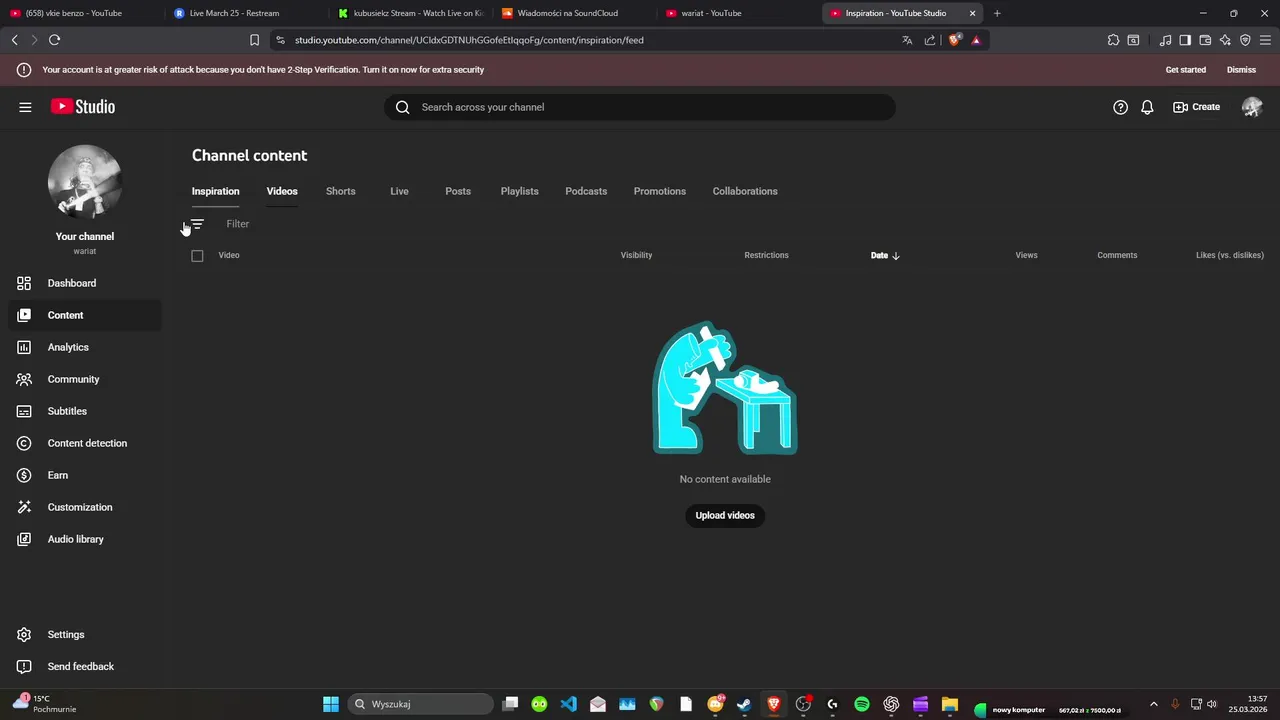The height and width of the screenshot is (720, 1280).
Task: Open the Help question mark icon
Action: (x=1121, y=107)
